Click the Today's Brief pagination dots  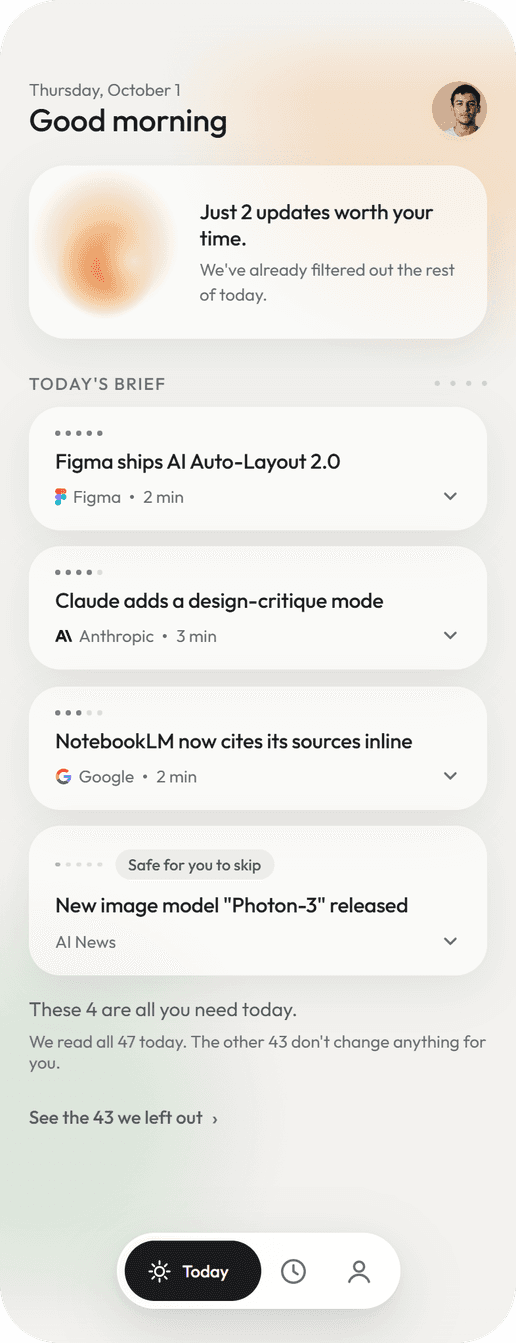pyautogui.click(x=461, y=384)
